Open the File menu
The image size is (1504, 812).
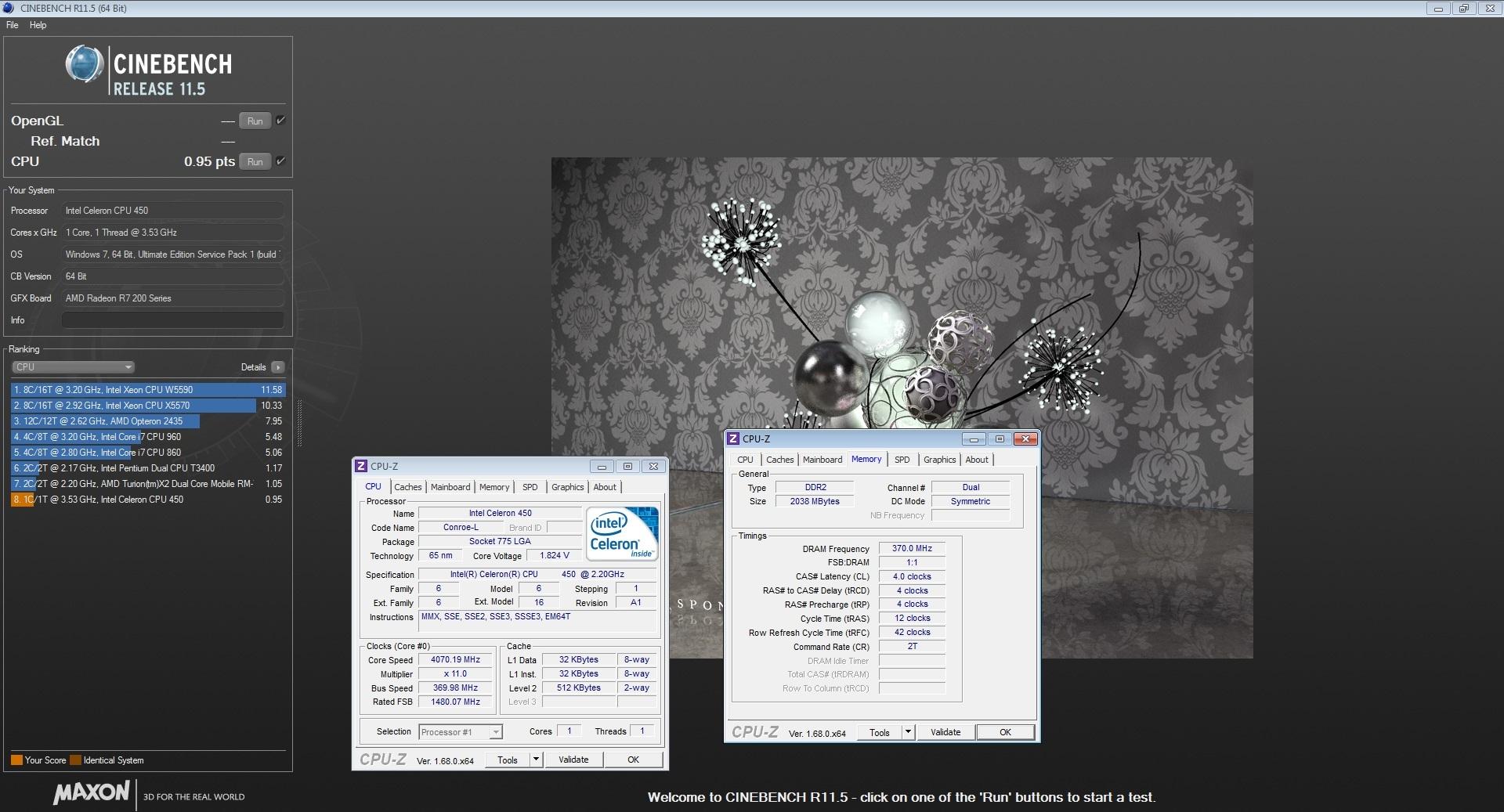13,25
